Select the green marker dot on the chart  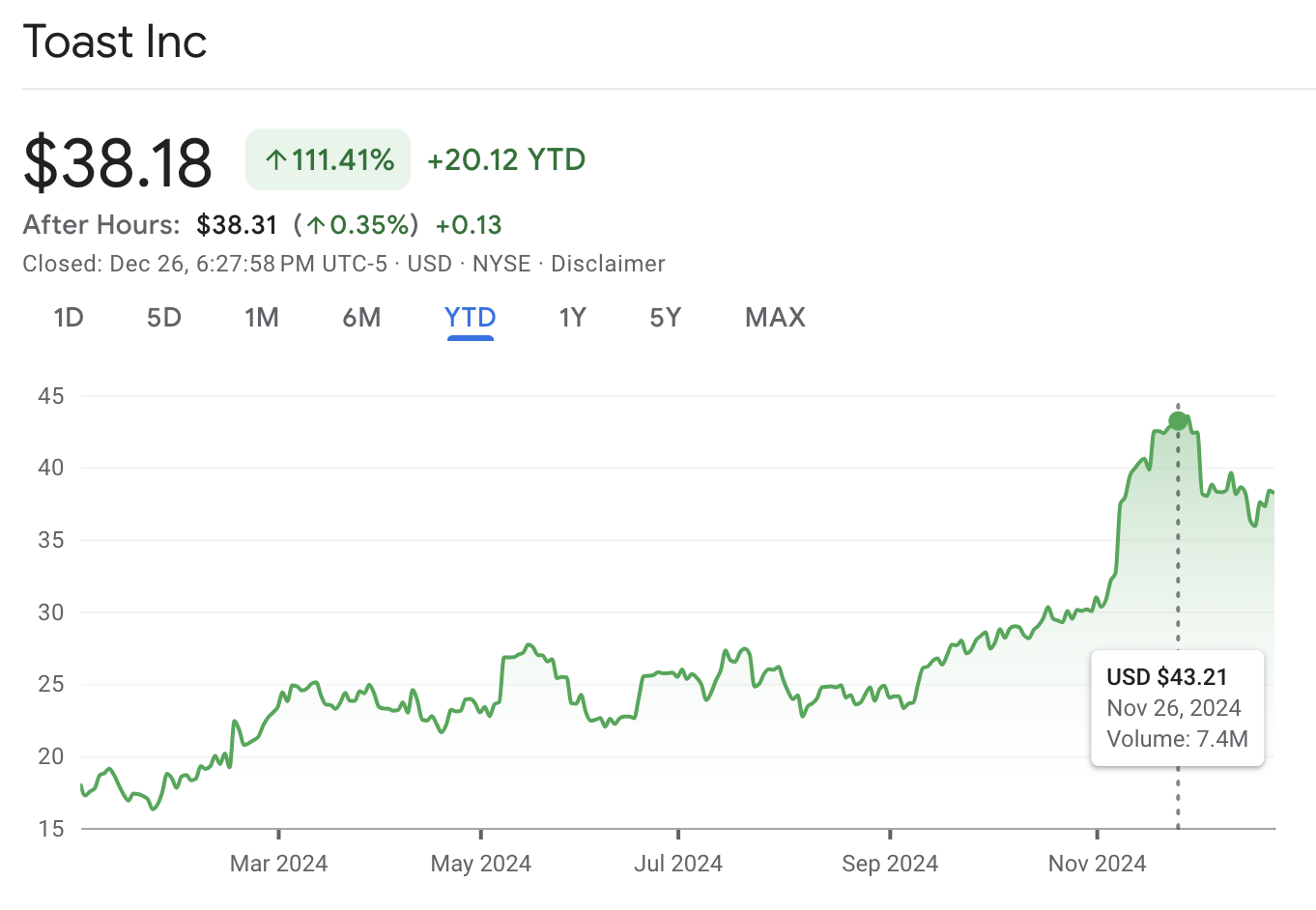click(1178, 420)
